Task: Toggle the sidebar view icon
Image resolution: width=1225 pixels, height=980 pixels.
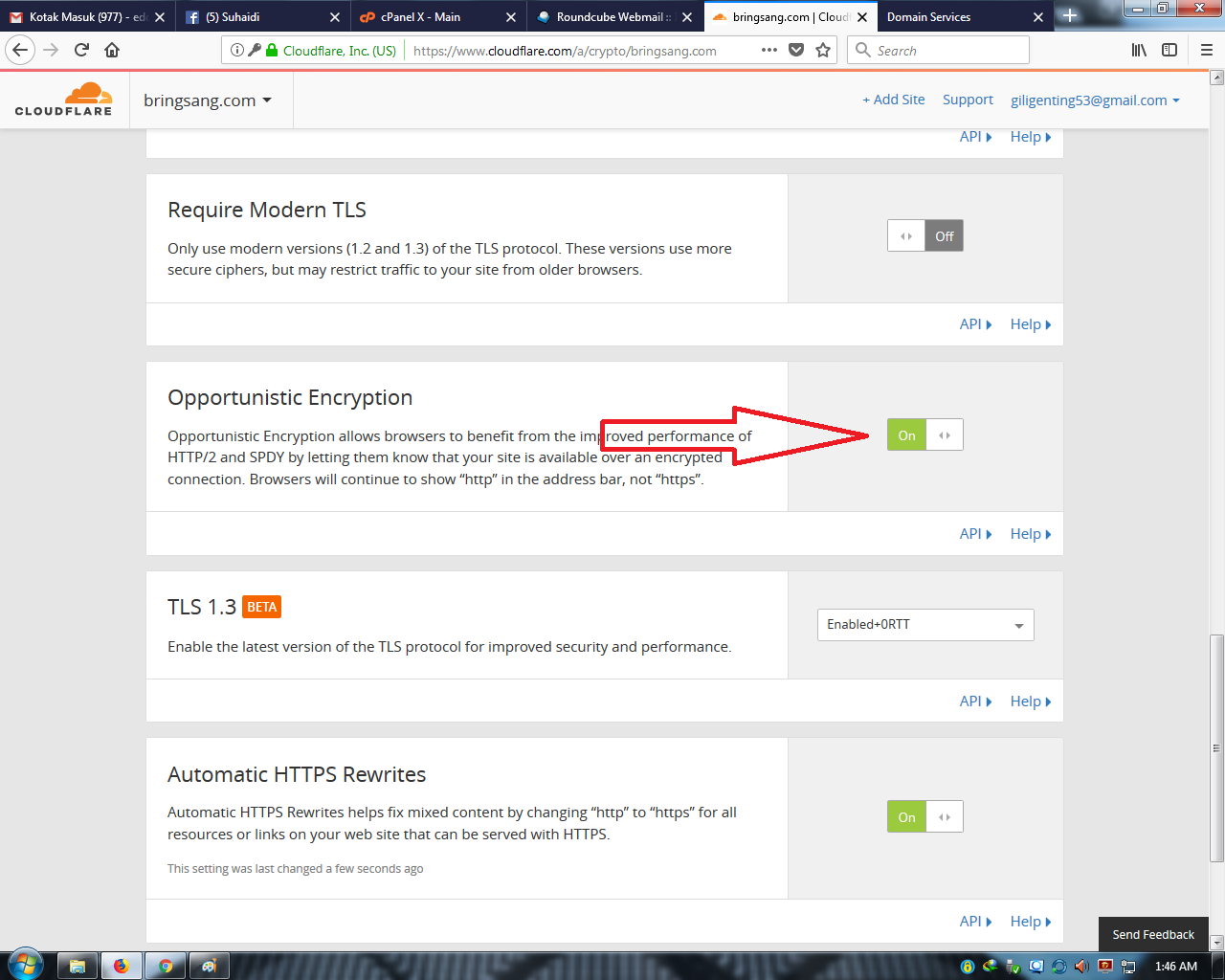Action: [x=1169, y=50]
